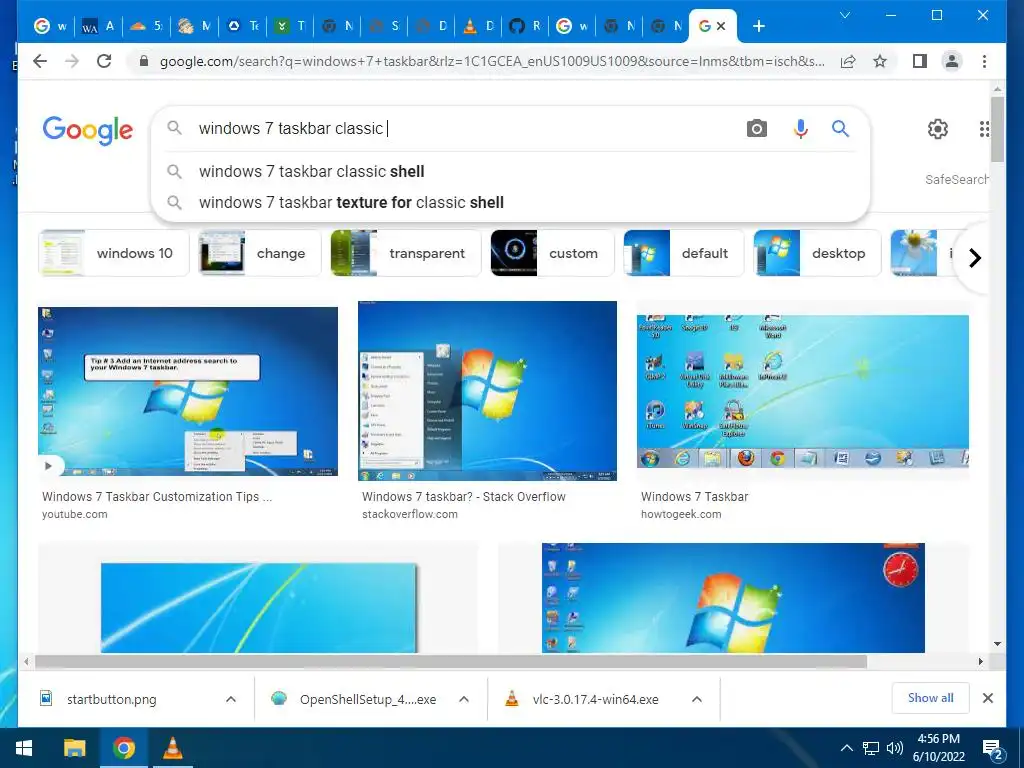
Task: Click inside the Google search box
Action: [x=457, y=129]
